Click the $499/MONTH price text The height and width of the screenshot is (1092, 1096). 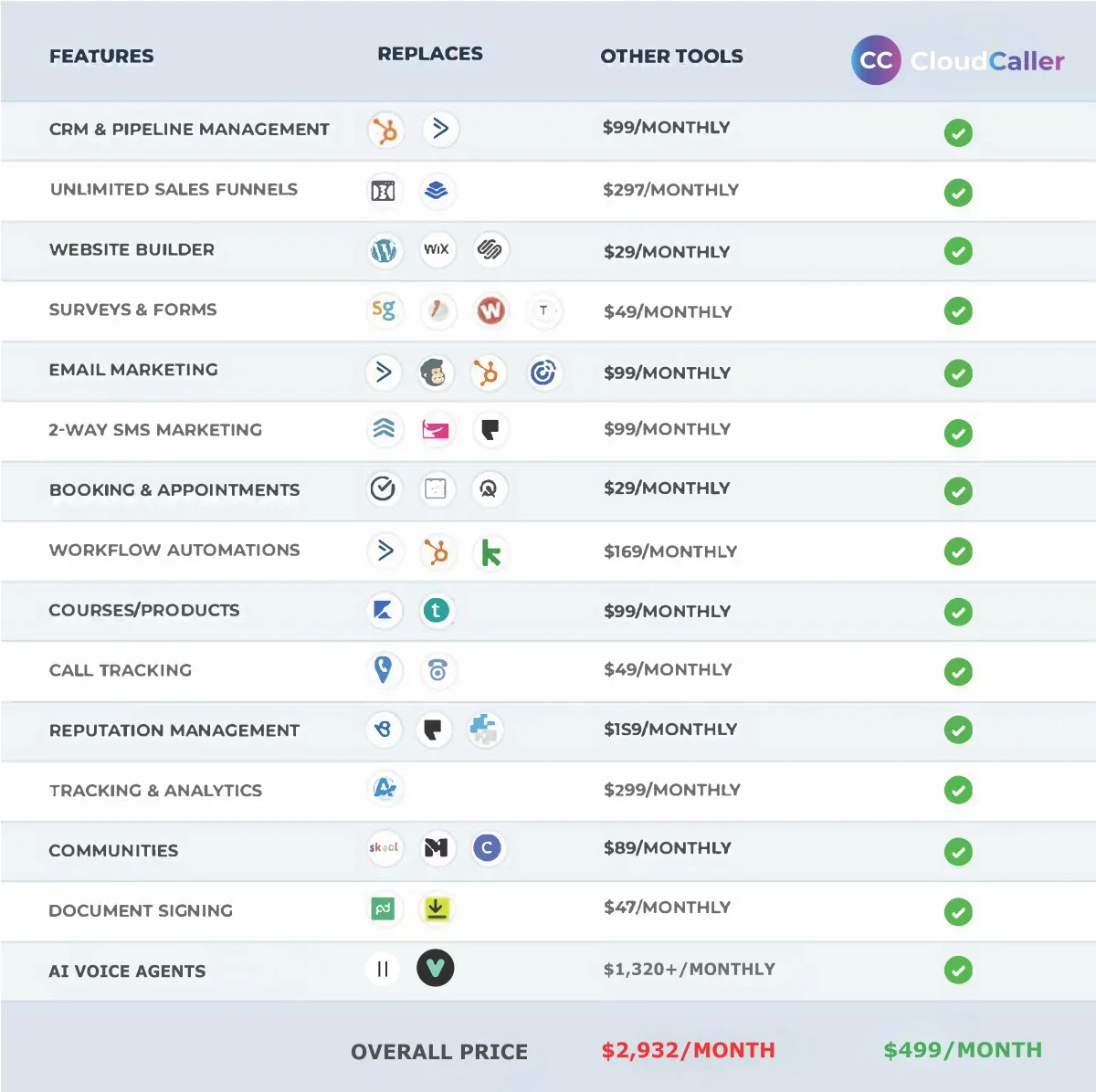click(x=963, y=1050)
